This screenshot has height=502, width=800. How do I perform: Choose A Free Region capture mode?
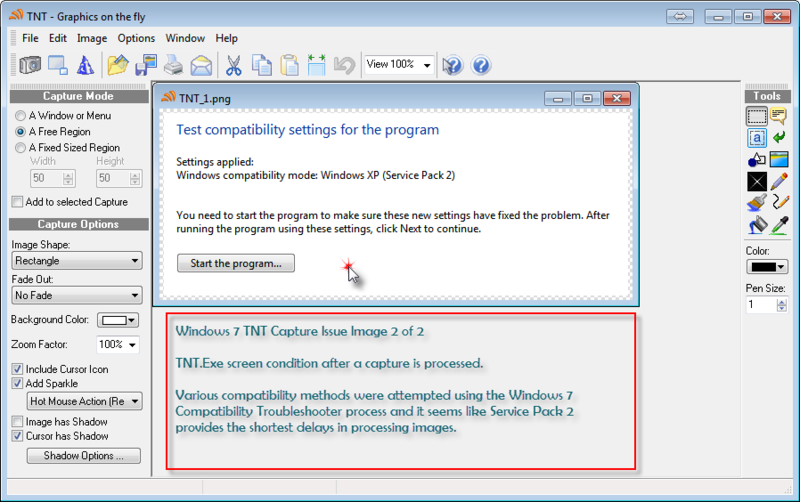tap(53, 132)
